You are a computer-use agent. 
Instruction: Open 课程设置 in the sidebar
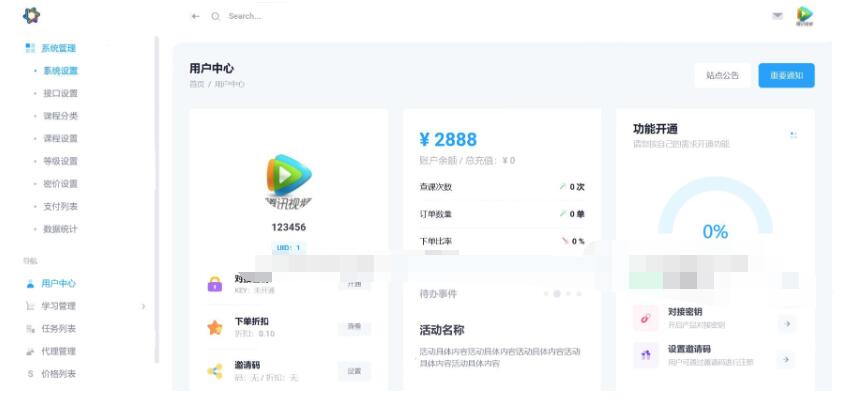60,138
